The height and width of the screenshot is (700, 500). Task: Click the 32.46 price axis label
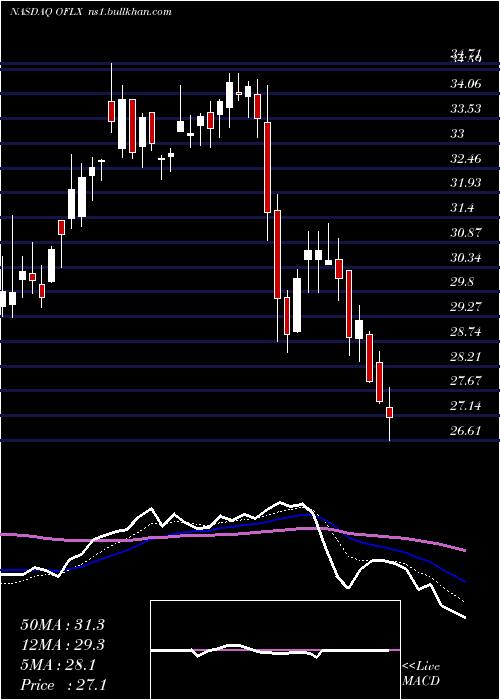[x=466, y=158]
